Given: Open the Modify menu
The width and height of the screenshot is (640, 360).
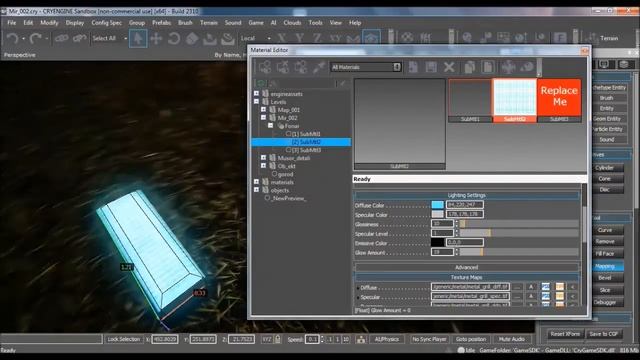Looking at the screenshot, I should 49,23.
